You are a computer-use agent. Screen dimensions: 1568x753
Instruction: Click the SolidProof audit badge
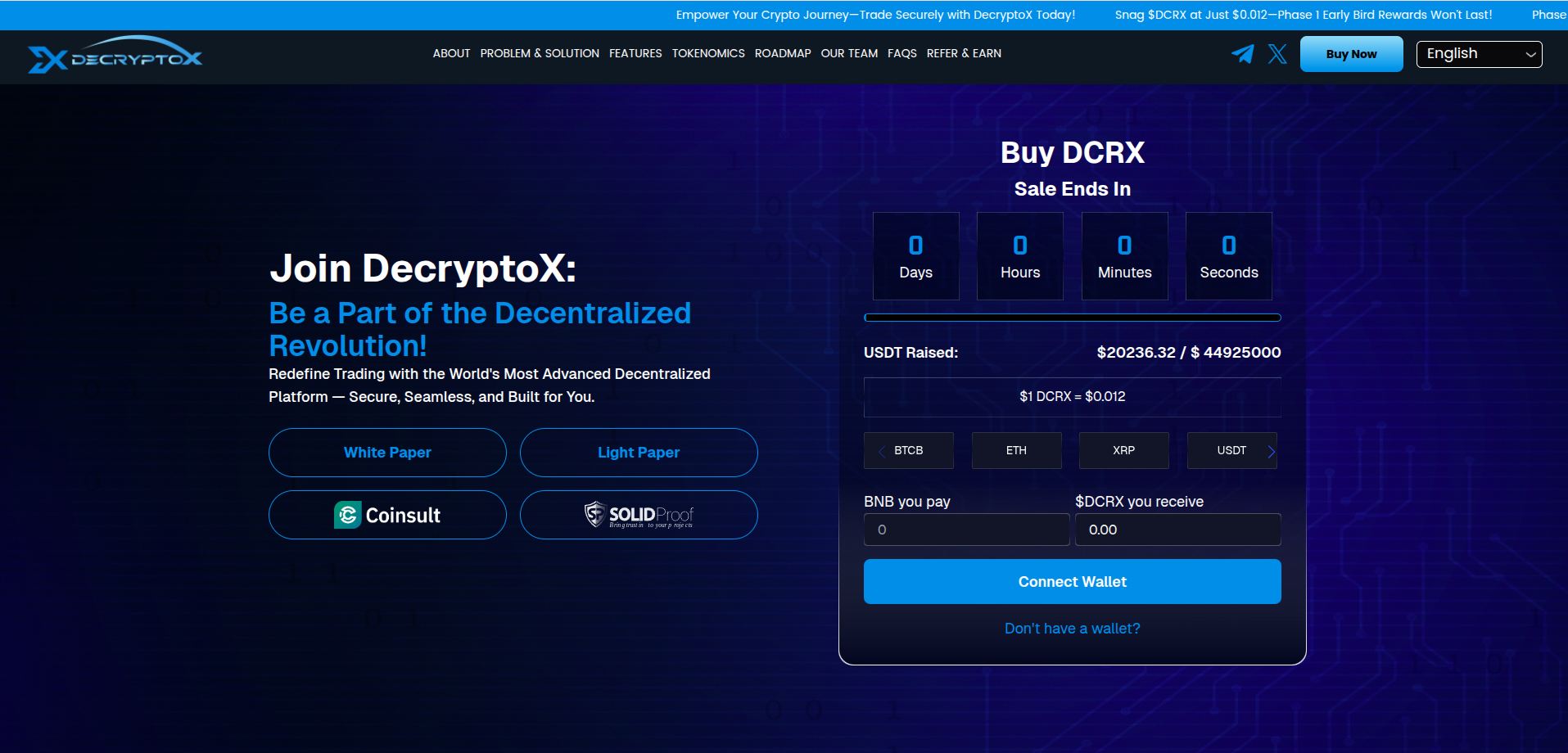pyautogui.click(x=639, y=515)
